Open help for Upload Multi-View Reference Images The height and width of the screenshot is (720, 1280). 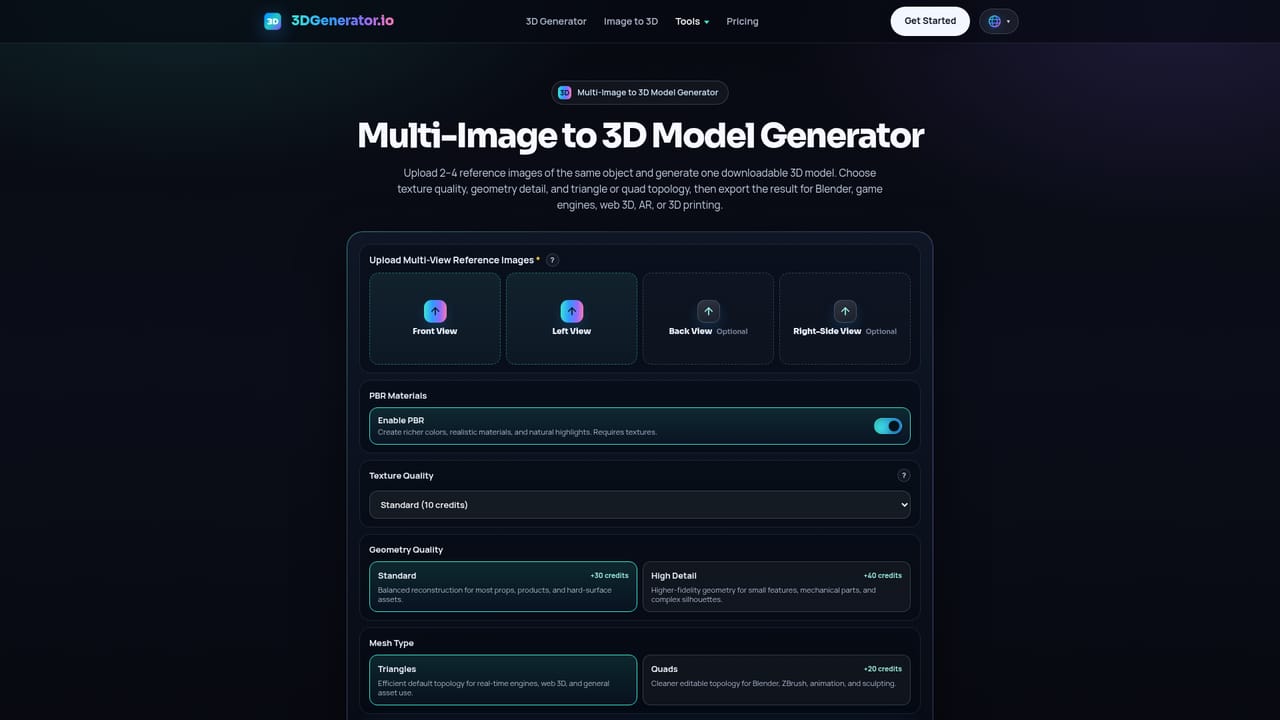point(552,260)
